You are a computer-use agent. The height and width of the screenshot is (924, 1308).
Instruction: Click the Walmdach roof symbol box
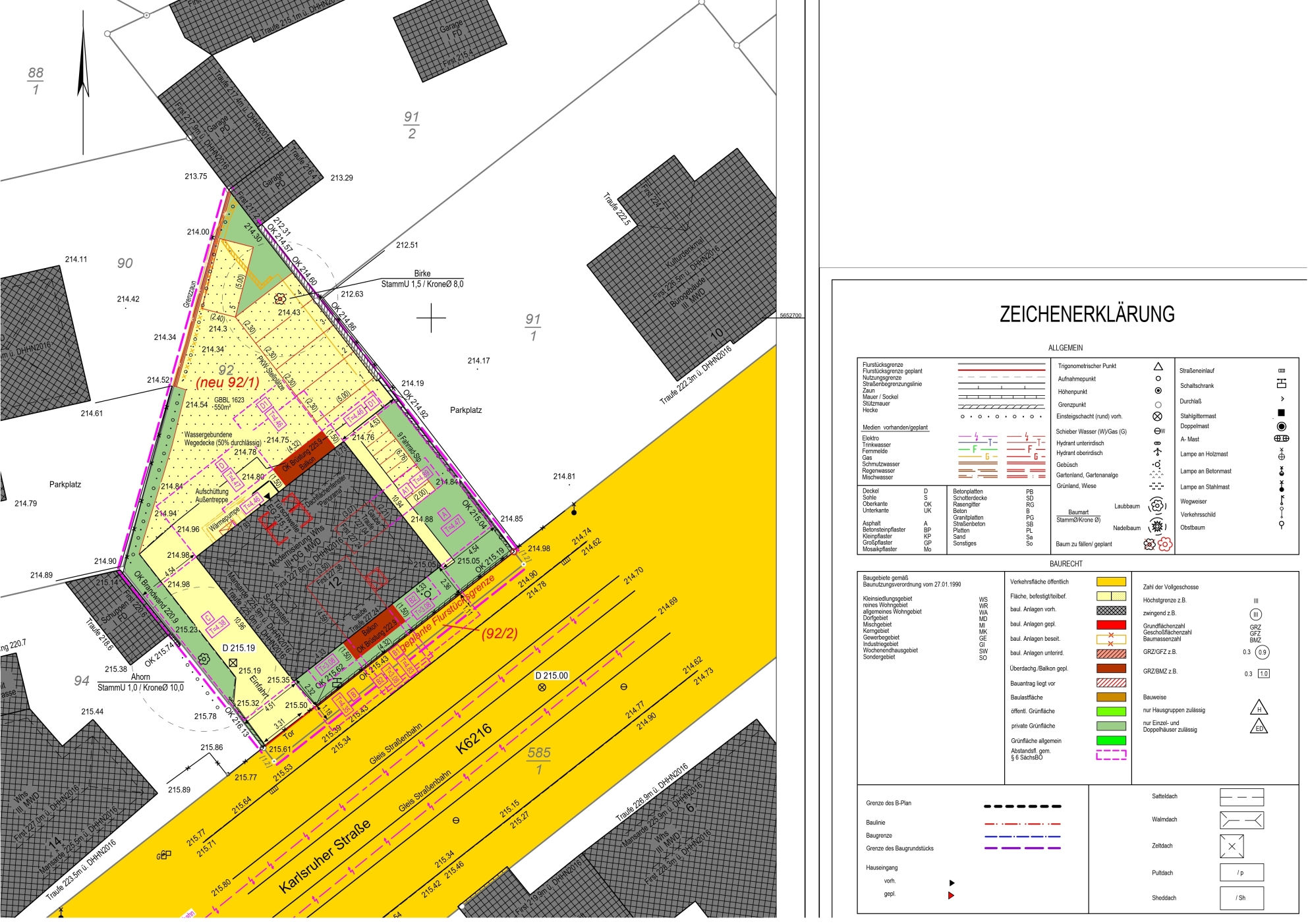[1241, 820]
